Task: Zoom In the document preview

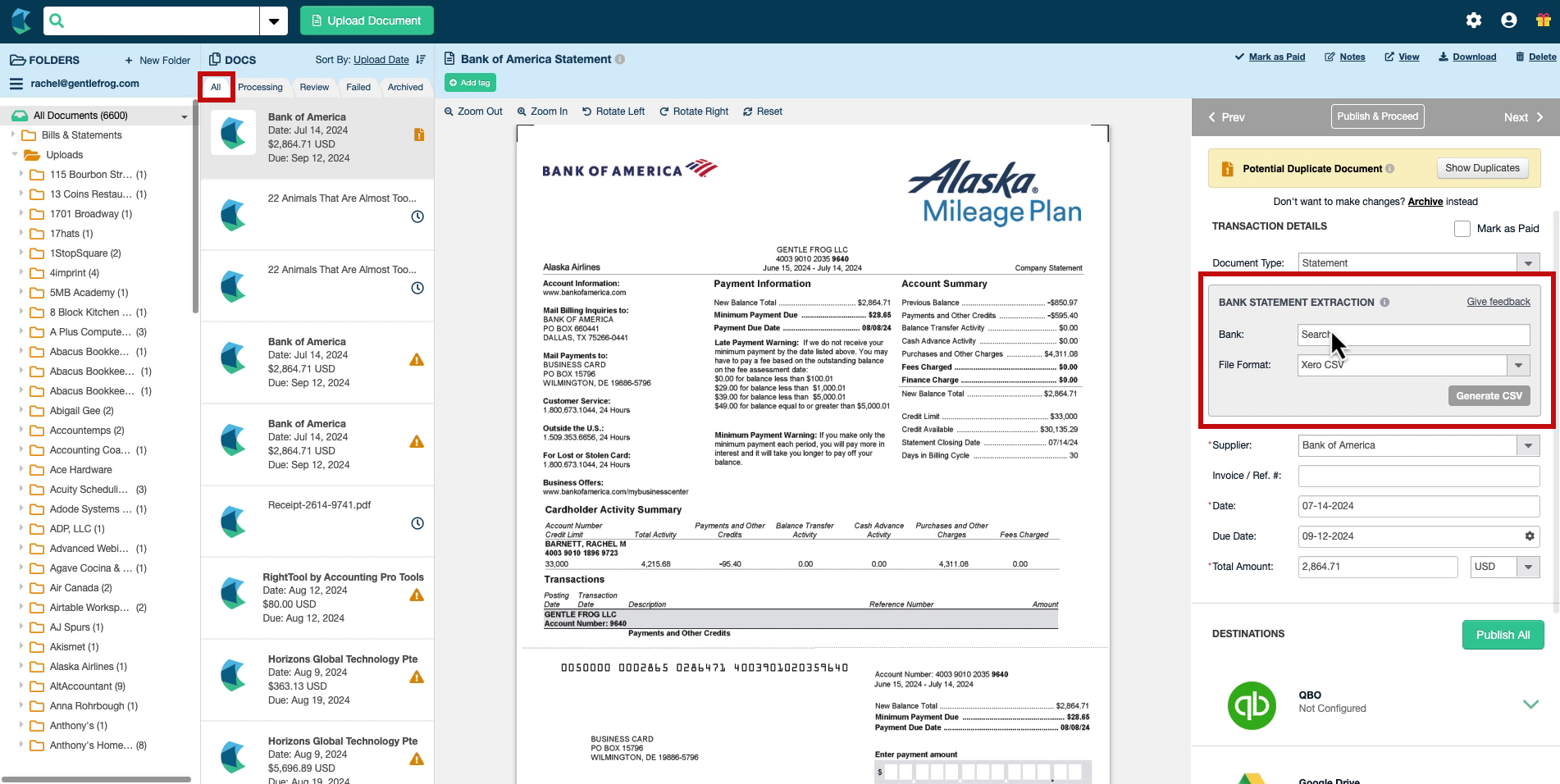Action: [542, 112]
